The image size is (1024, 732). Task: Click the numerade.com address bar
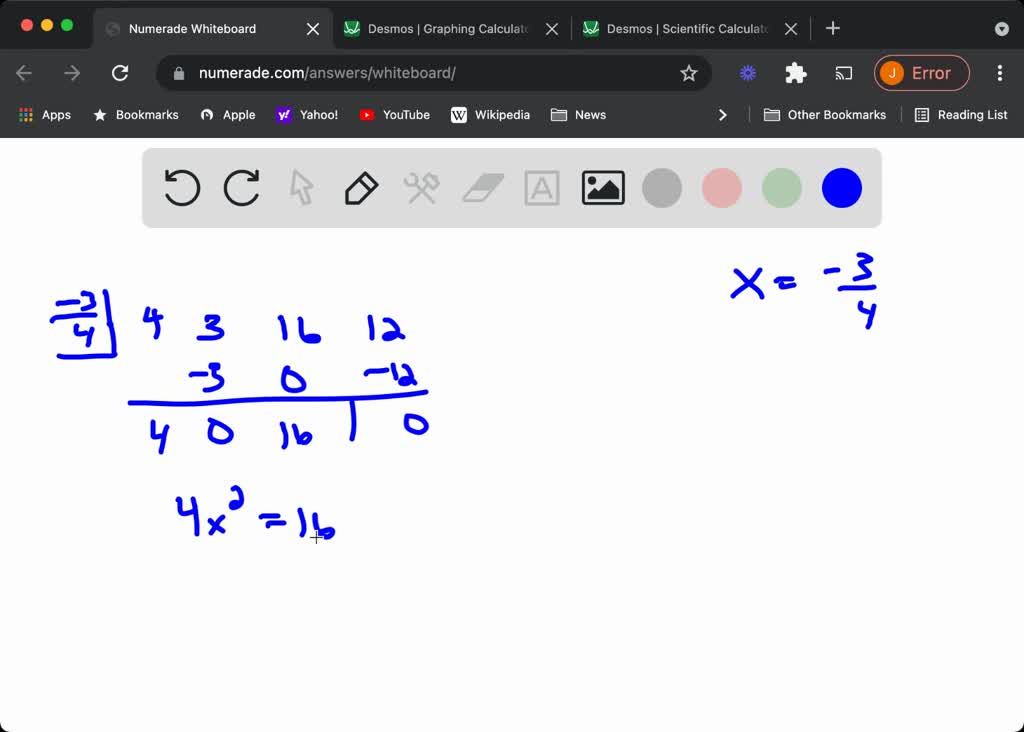click(330, 73)
